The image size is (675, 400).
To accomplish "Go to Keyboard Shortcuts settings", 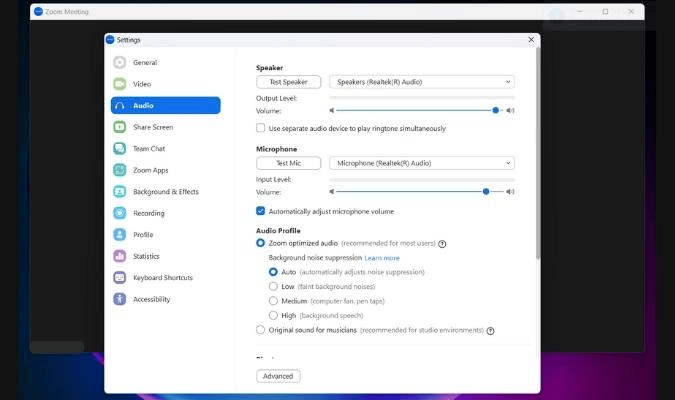I will click(x=166, y=278).
